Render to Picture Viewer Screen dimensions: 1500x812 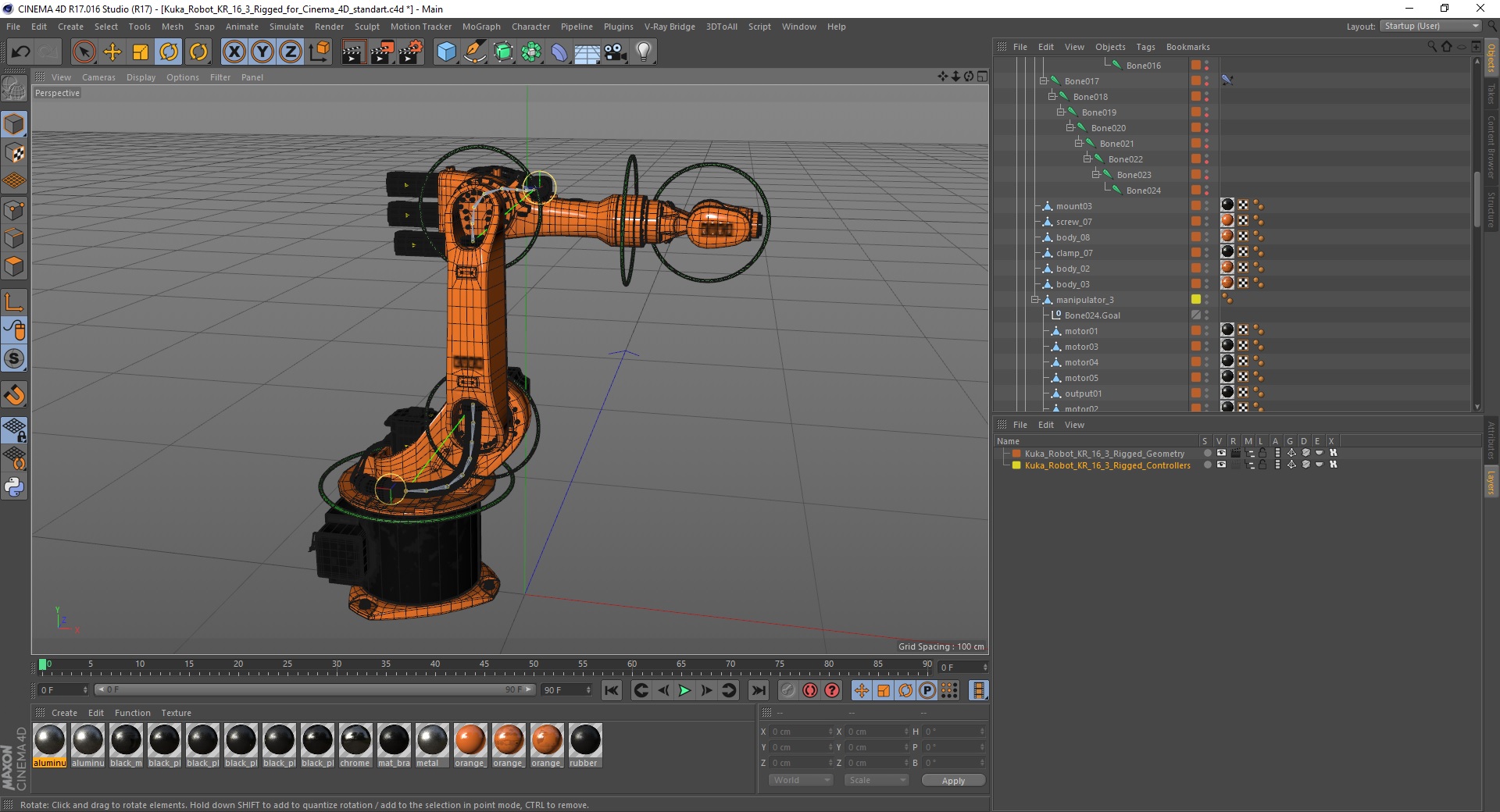[382, 52]
